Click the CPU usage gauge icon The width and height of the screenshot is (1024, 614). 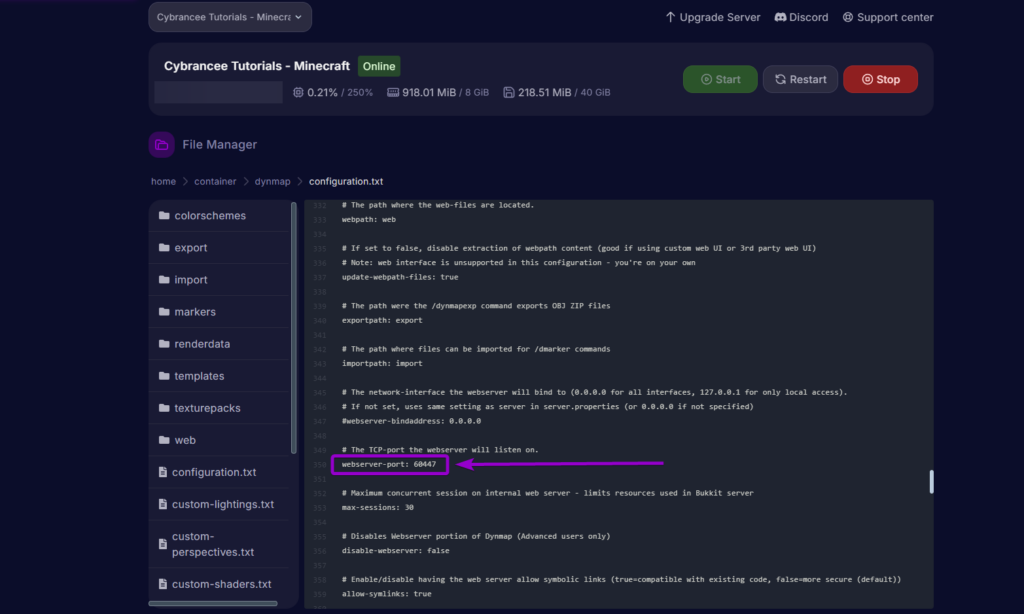297,91
